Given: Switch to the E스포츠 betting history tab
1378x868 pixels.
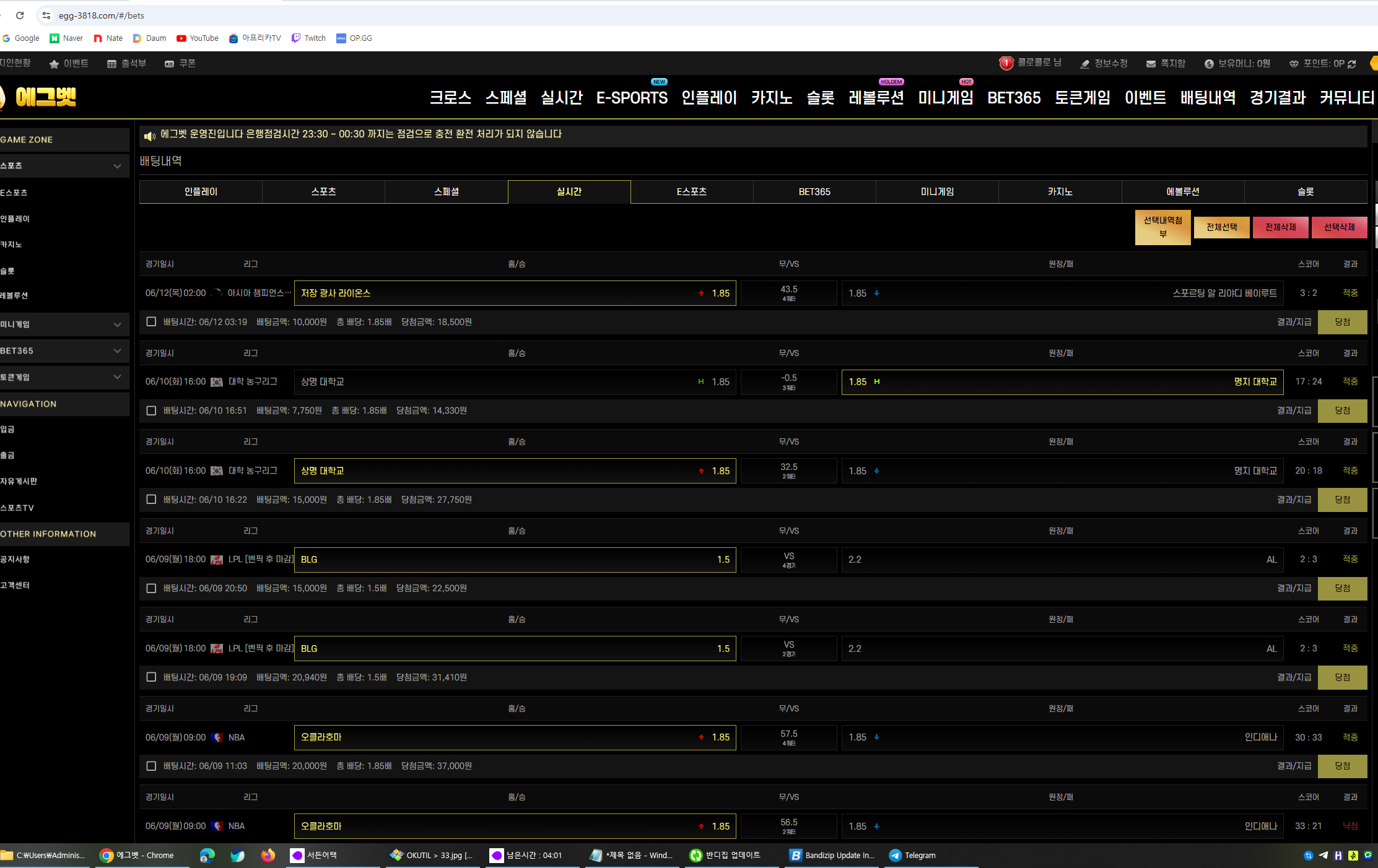Looking at the screenshot, I should tap(692, 192).
